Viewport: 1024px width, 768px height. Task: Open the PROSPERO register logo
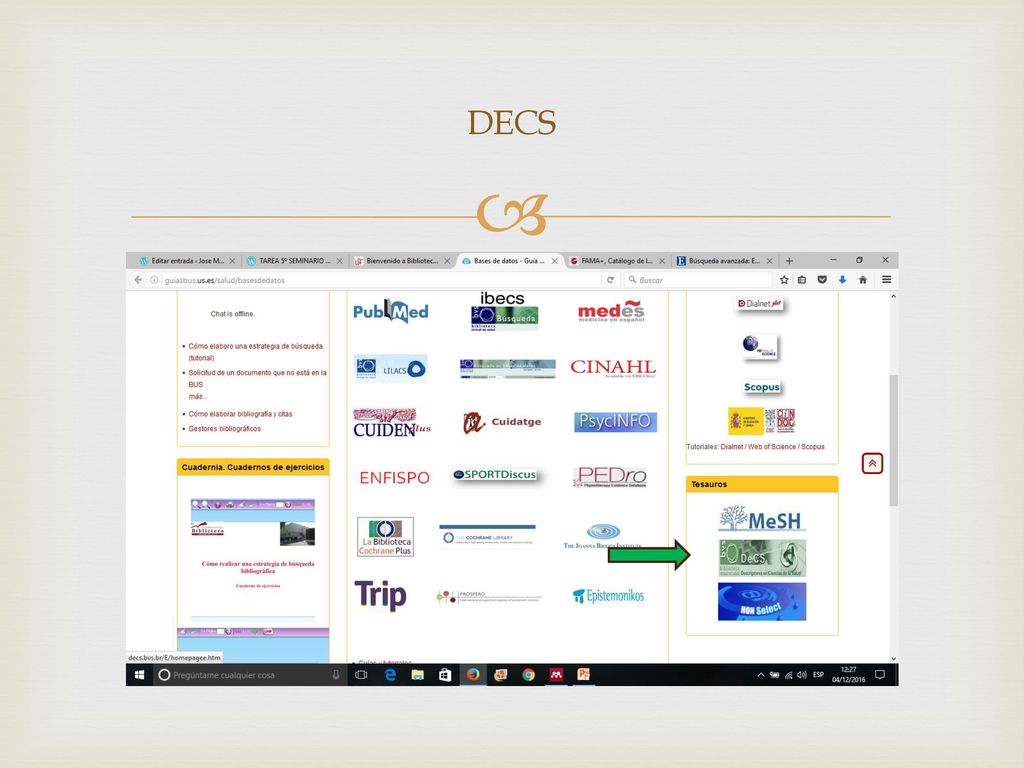(x=488, y=596)
